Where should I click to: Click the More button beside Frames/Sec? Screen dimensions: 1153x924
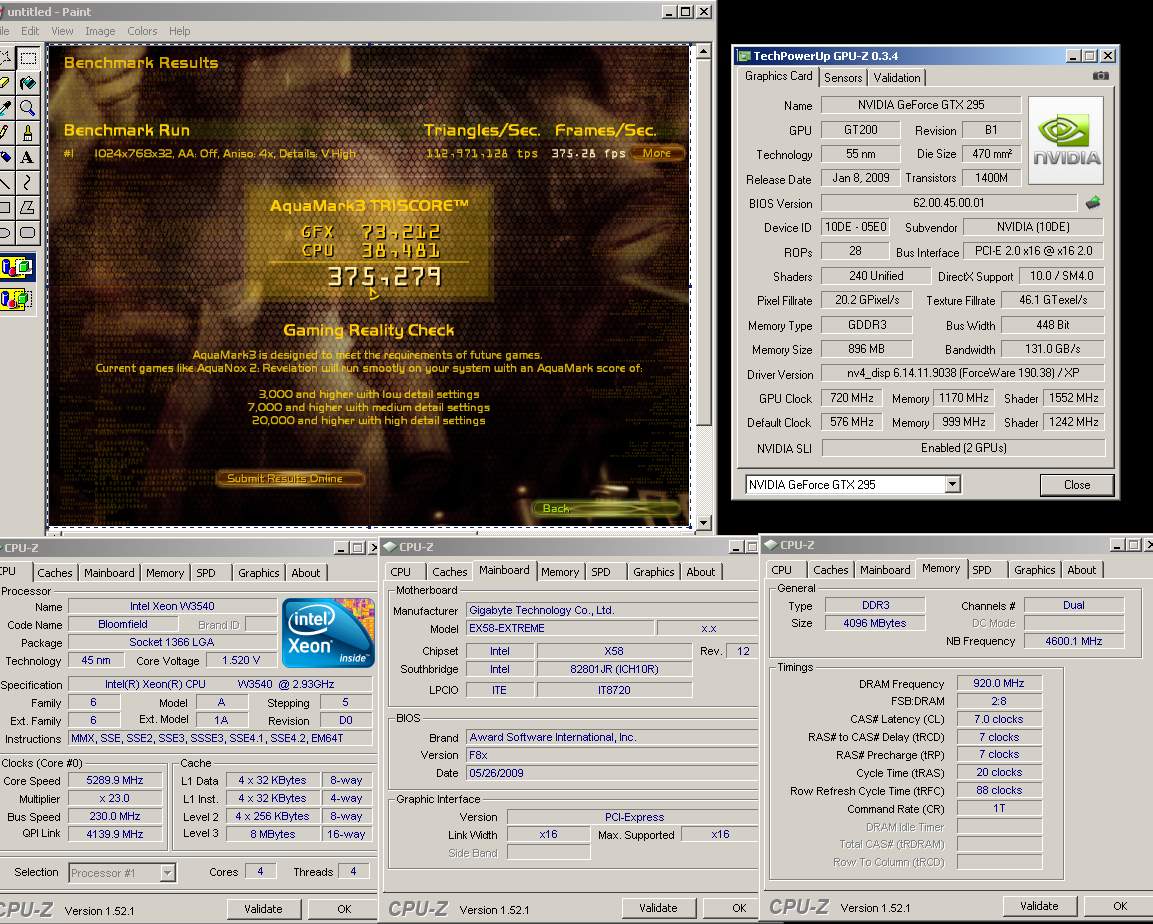pyautogui.click(x=657, y=153)
